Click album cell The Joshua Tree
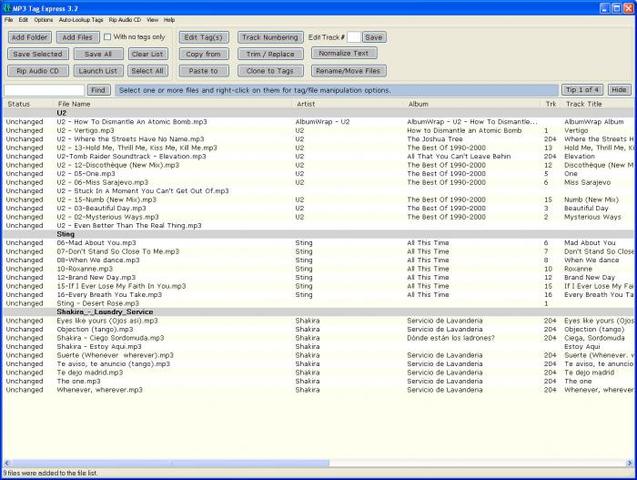Image resolution: width=637 pixels, height=480 pixels. 435,139
